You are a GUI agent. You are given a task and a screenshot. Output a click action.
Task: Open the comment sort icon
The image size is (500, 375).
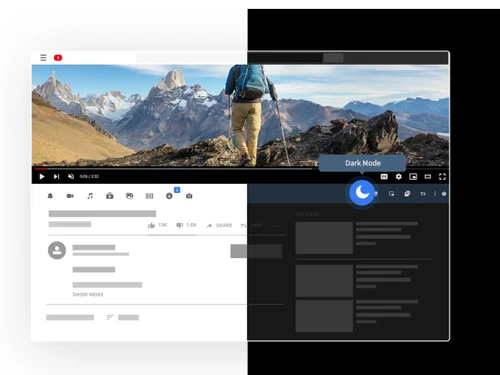point(110,317)
